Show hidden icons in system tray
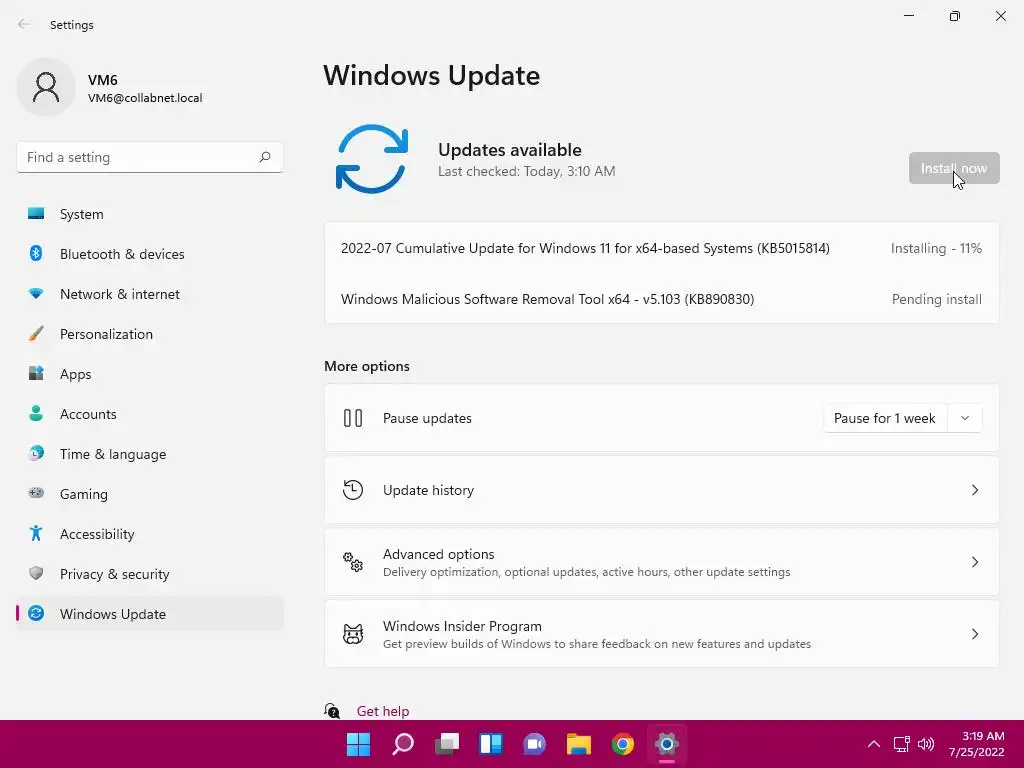 point(874,744)
